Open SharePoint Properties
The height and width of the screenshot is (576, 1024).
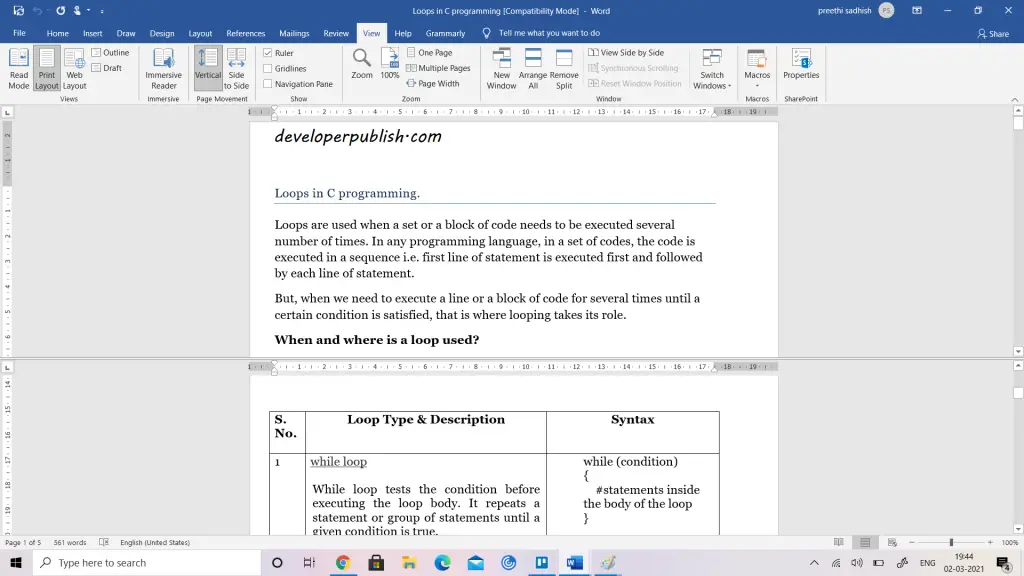tap(801, 64)
